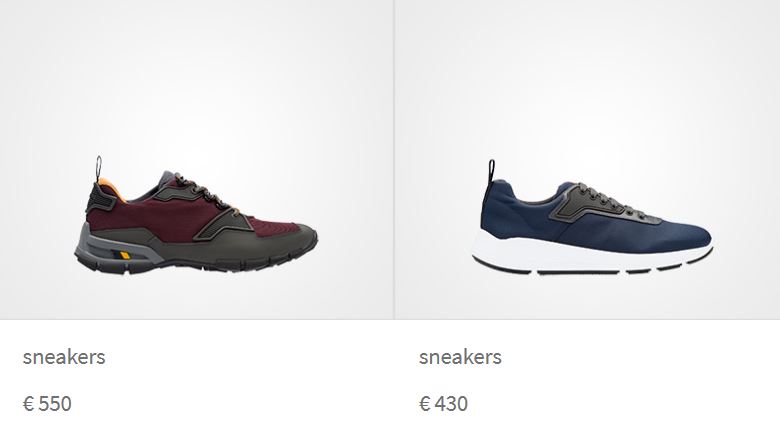780x438 pixels.
Task: Click the orange heel collar of burgundy sneaker
Action: pos(110,188)
